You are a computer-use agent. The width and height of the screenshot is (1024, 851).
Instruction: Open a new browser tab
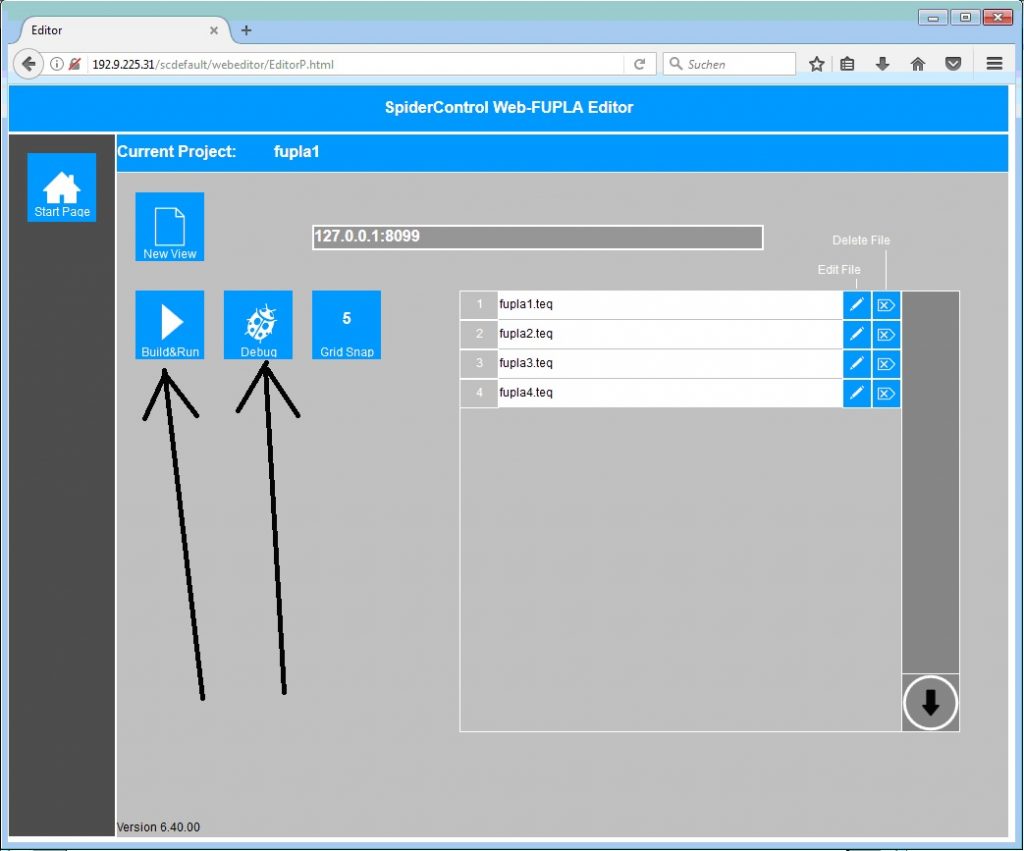tap(246, 30)
